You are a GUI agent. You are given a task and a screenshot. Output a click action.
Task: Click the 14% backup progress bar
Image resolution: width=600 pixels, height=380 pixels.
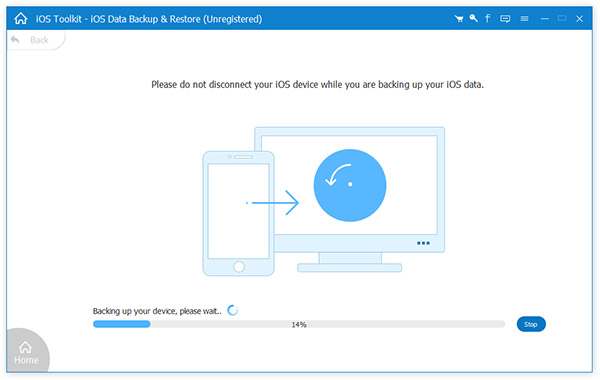(x=299, y=325)
